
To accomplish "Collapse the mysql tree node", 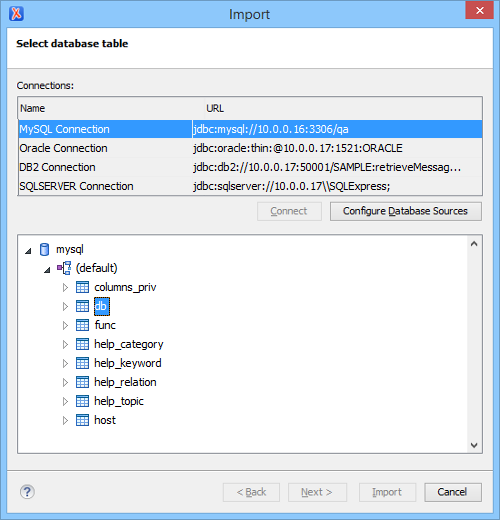I will (x=28, y=251).
